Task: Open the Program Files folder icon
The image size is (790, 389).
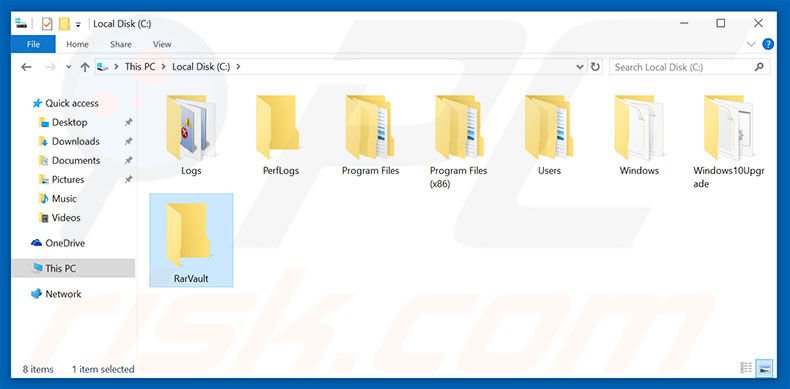Action: [370, 127]
